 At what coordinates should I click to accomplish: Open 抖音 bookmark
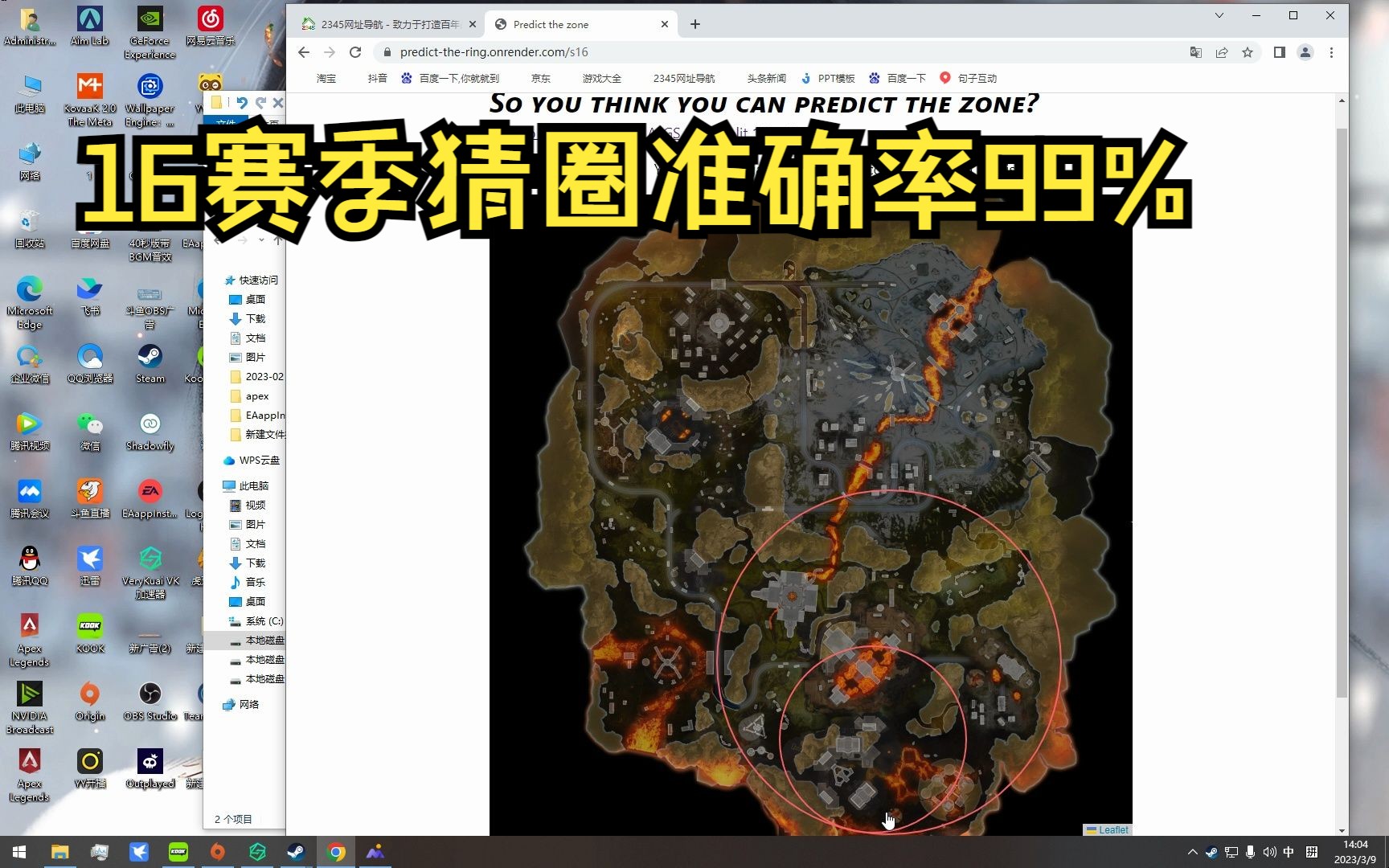377,78
